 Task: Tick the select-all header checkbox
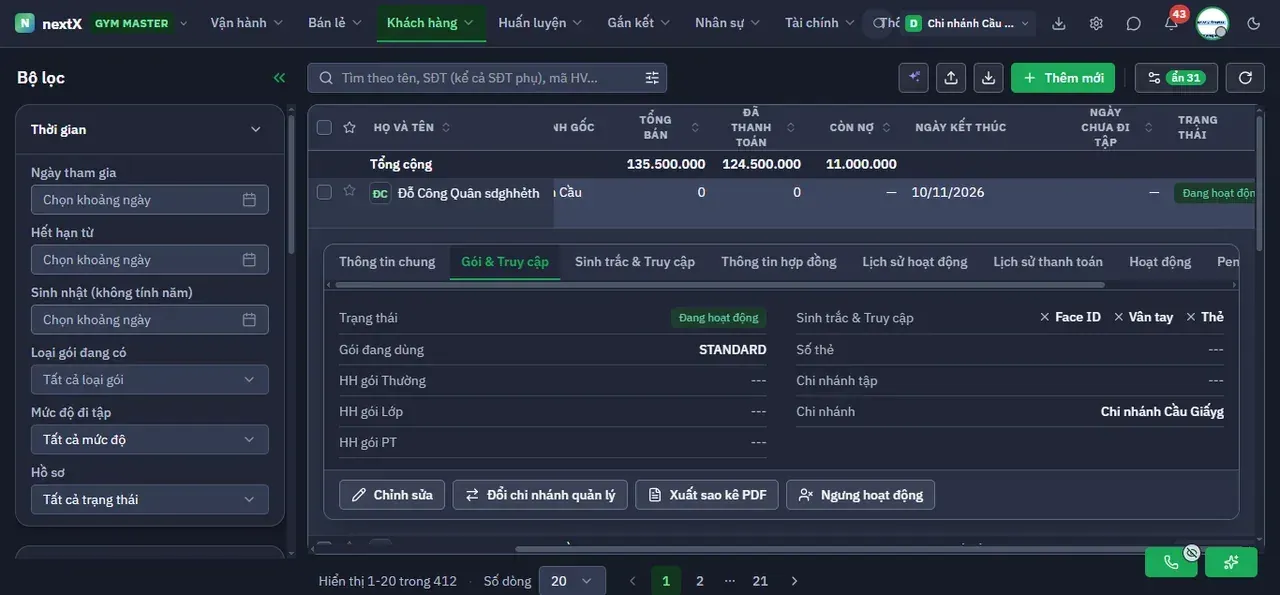pos(324,127)
